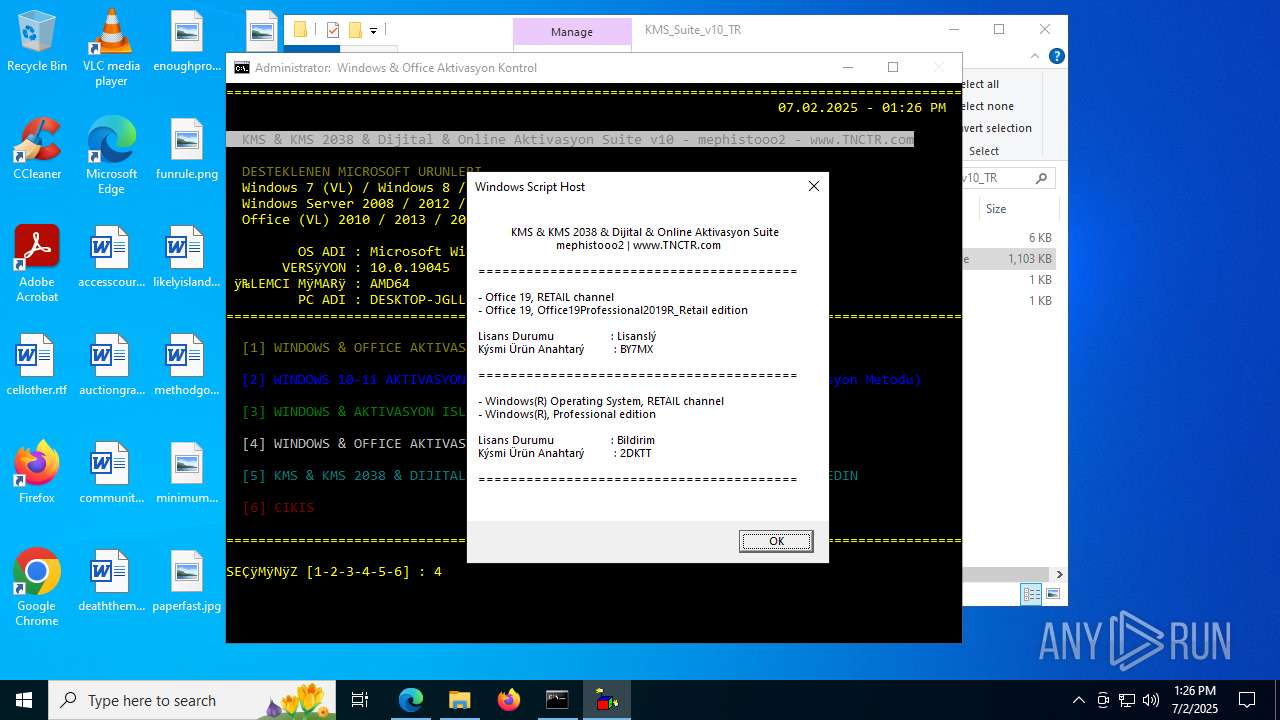Select the methodgo... Word document

coord(187,365)
